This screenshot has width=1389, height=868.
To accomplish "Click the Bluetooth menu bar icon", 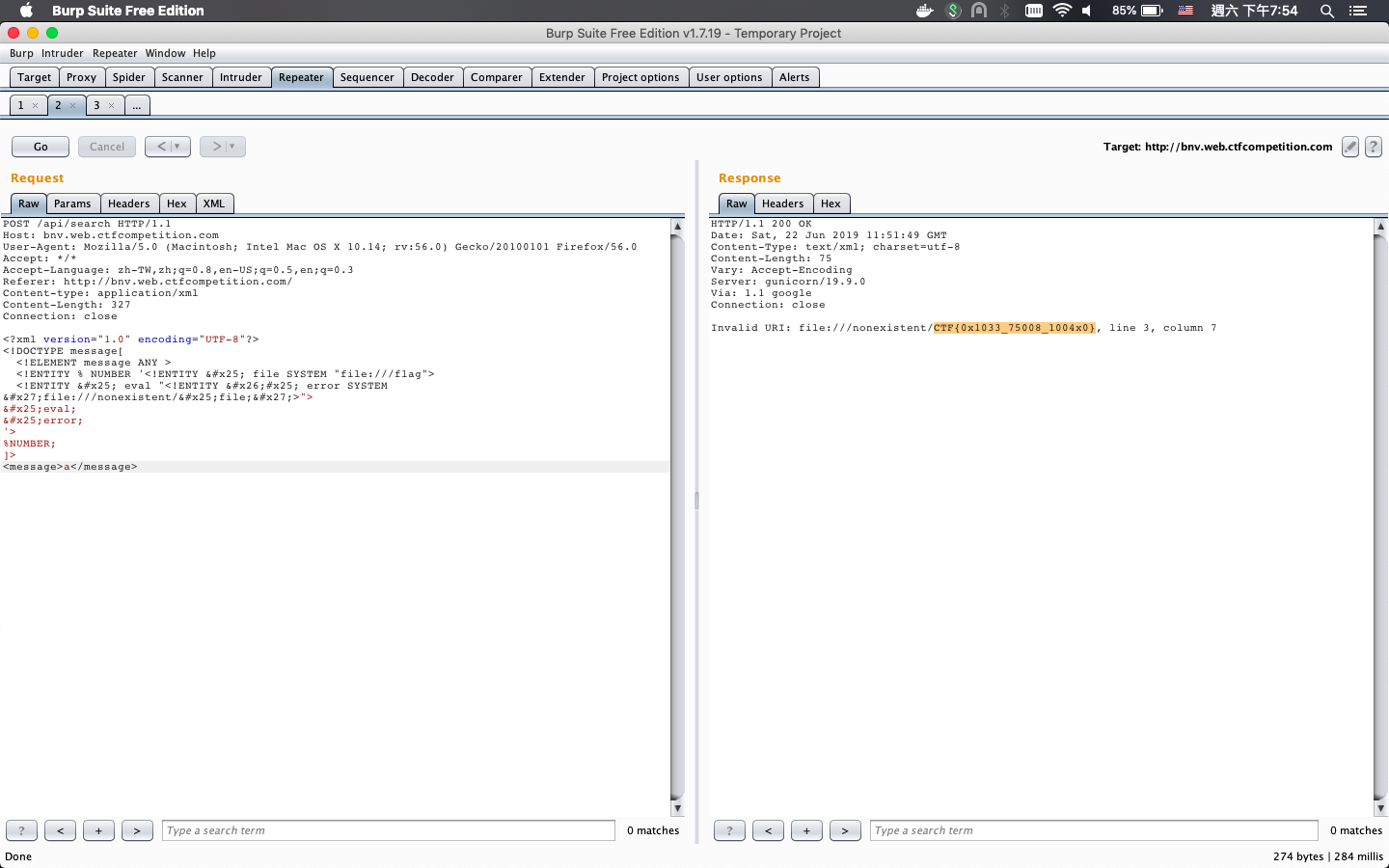I will click(x=1005, y=11).
